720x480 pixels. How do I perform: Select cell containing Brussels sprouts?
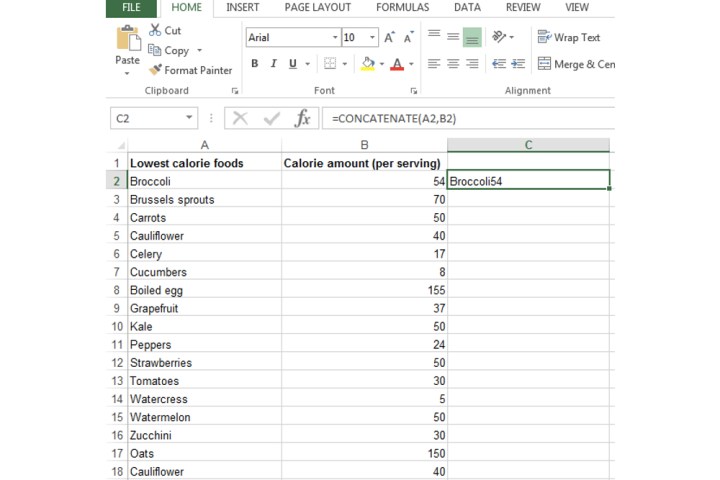click(203, 199)
